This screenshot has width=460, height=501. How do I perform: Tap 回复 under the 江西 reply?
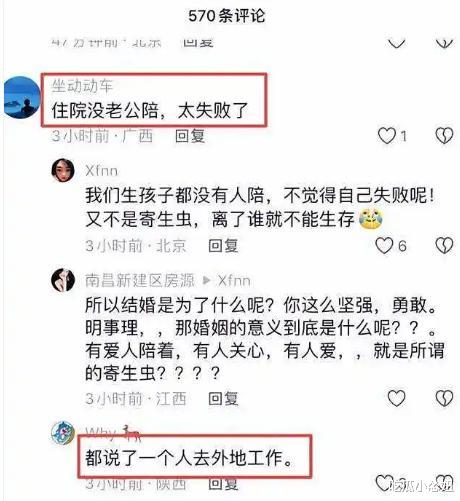click(x=223, y=399)
